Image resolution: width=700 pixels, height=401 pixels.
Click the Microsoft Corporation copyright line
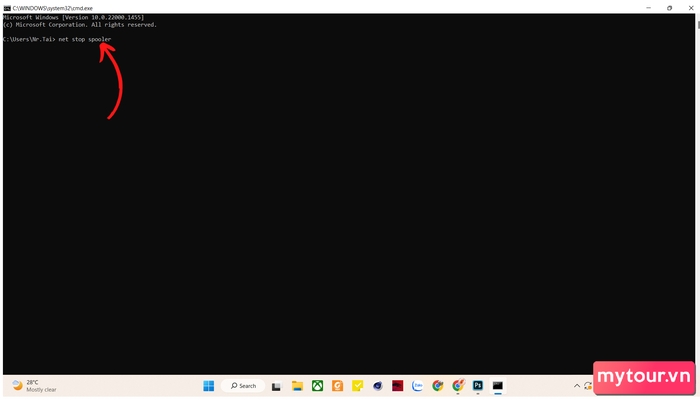(x=80, y=25)
